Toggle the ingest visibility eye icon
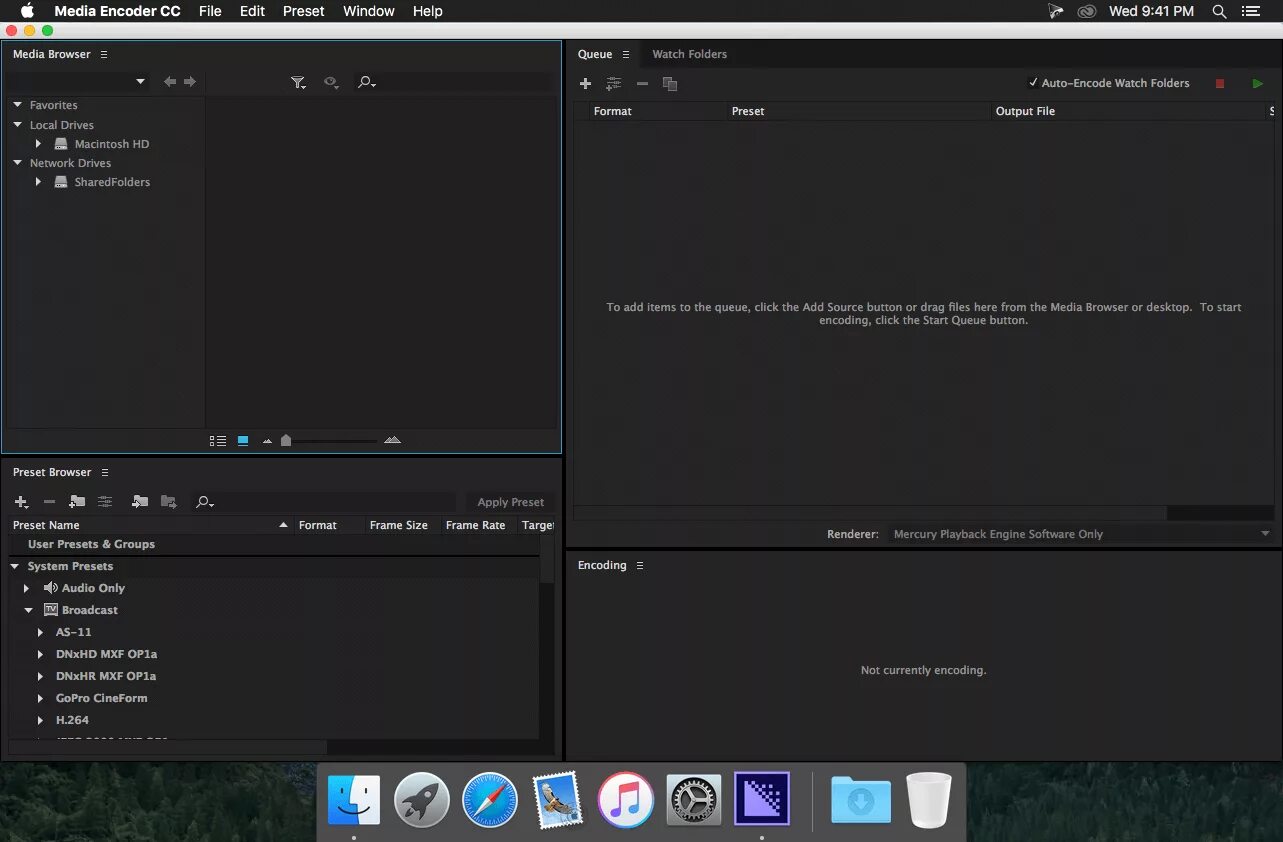This screenshot has width=1283, height=842. [x=331, y=83]
